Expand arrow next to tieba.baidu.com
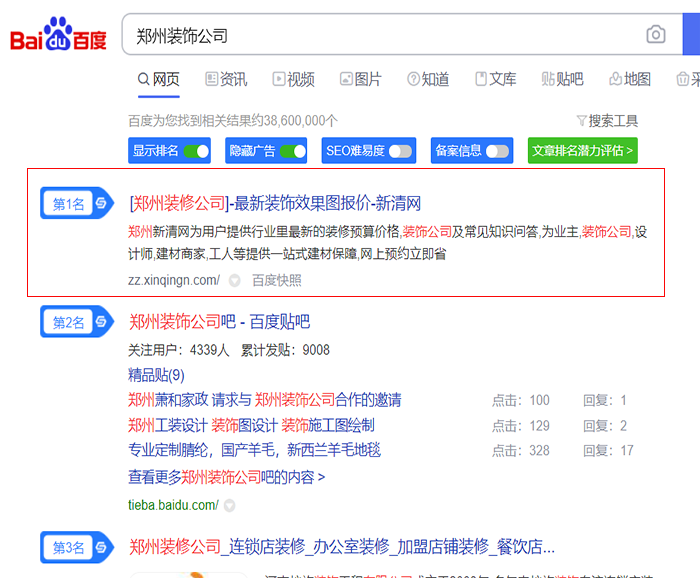This screenshot has height=578, width=700. pyautogui.click(x=229, y=506)
